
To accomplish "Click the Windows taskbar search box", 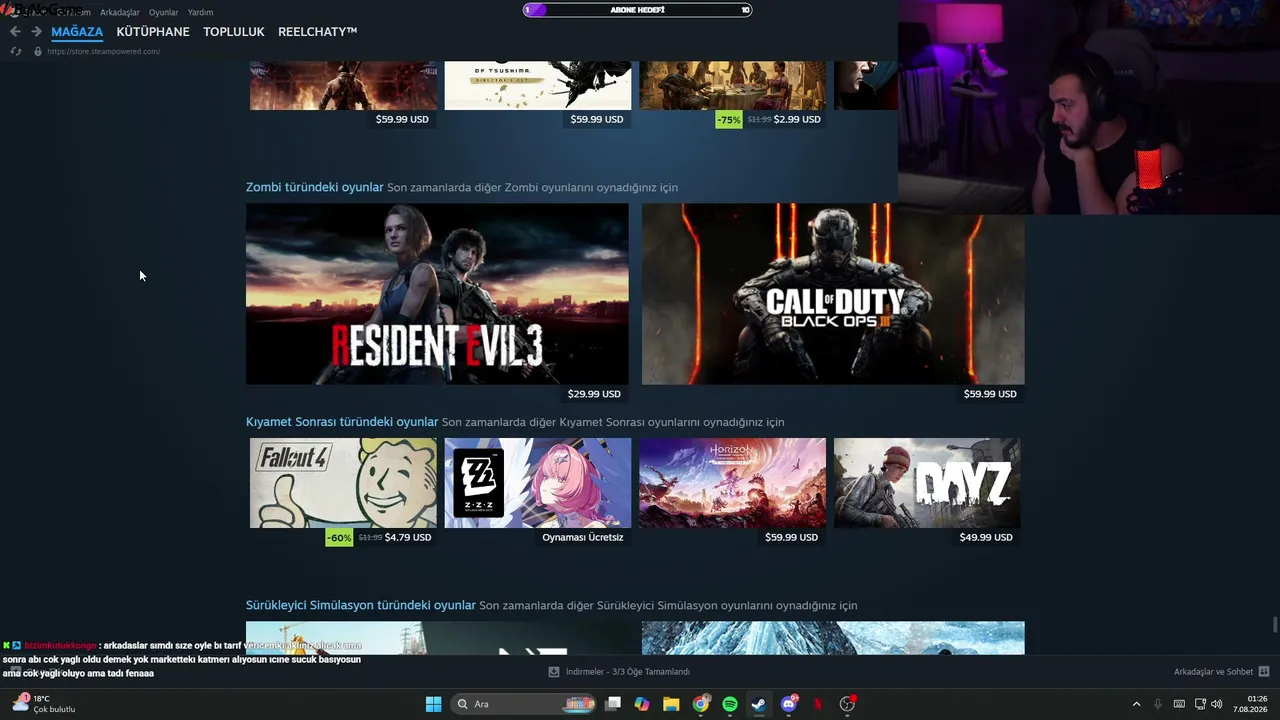I will 525,704.
